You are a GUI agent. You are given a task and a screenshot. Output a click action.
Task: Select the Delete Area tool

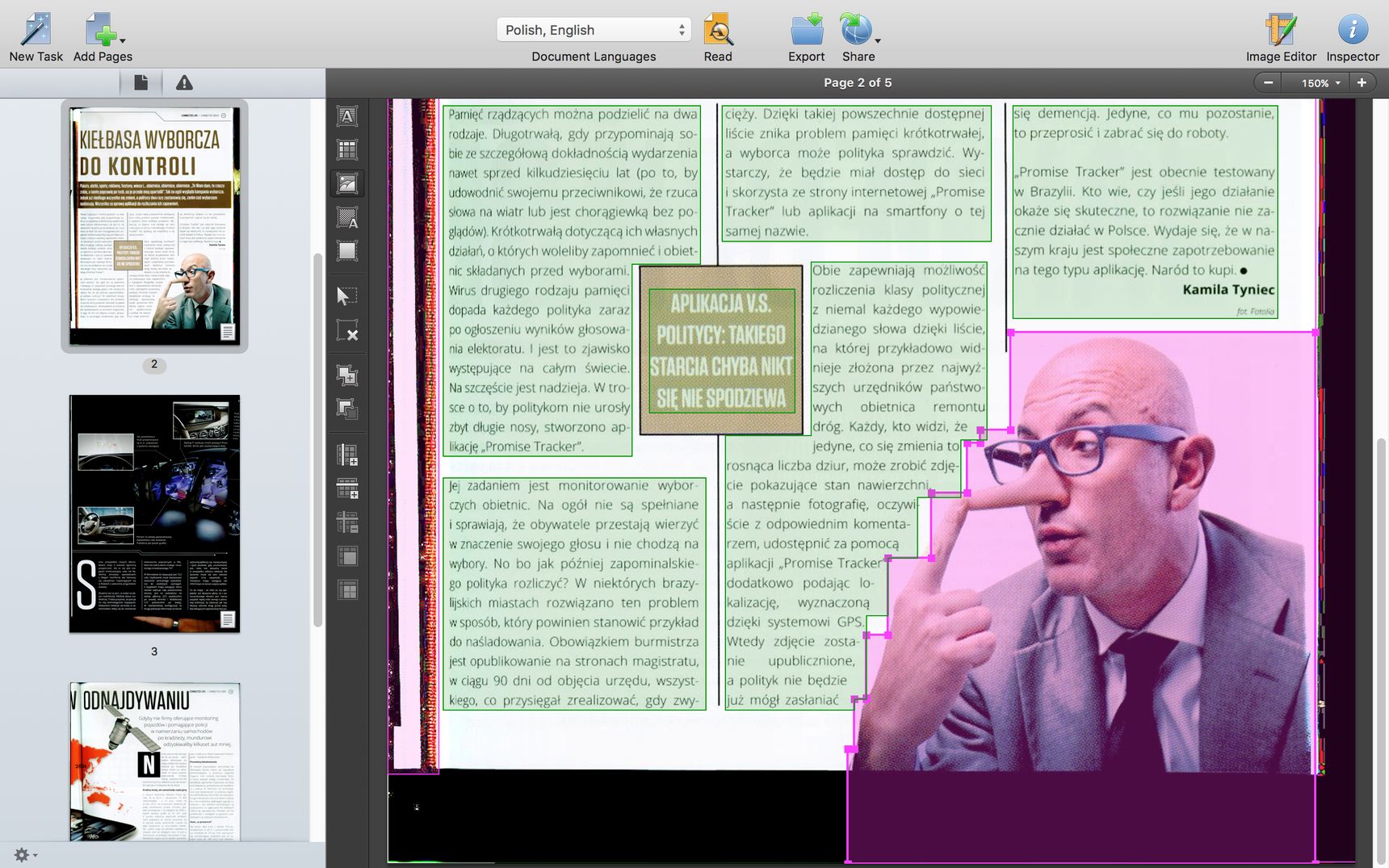click(347, 330)
